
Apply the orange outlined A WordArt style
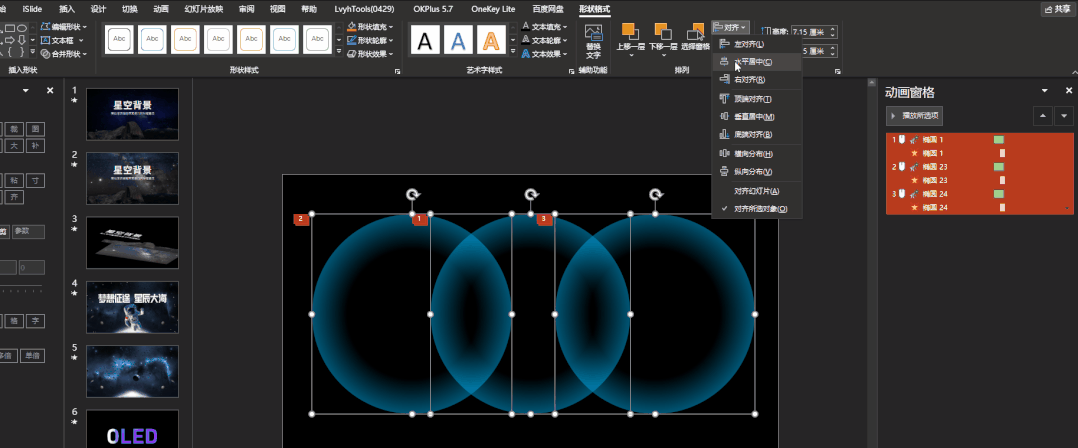(x=491, y=41)
